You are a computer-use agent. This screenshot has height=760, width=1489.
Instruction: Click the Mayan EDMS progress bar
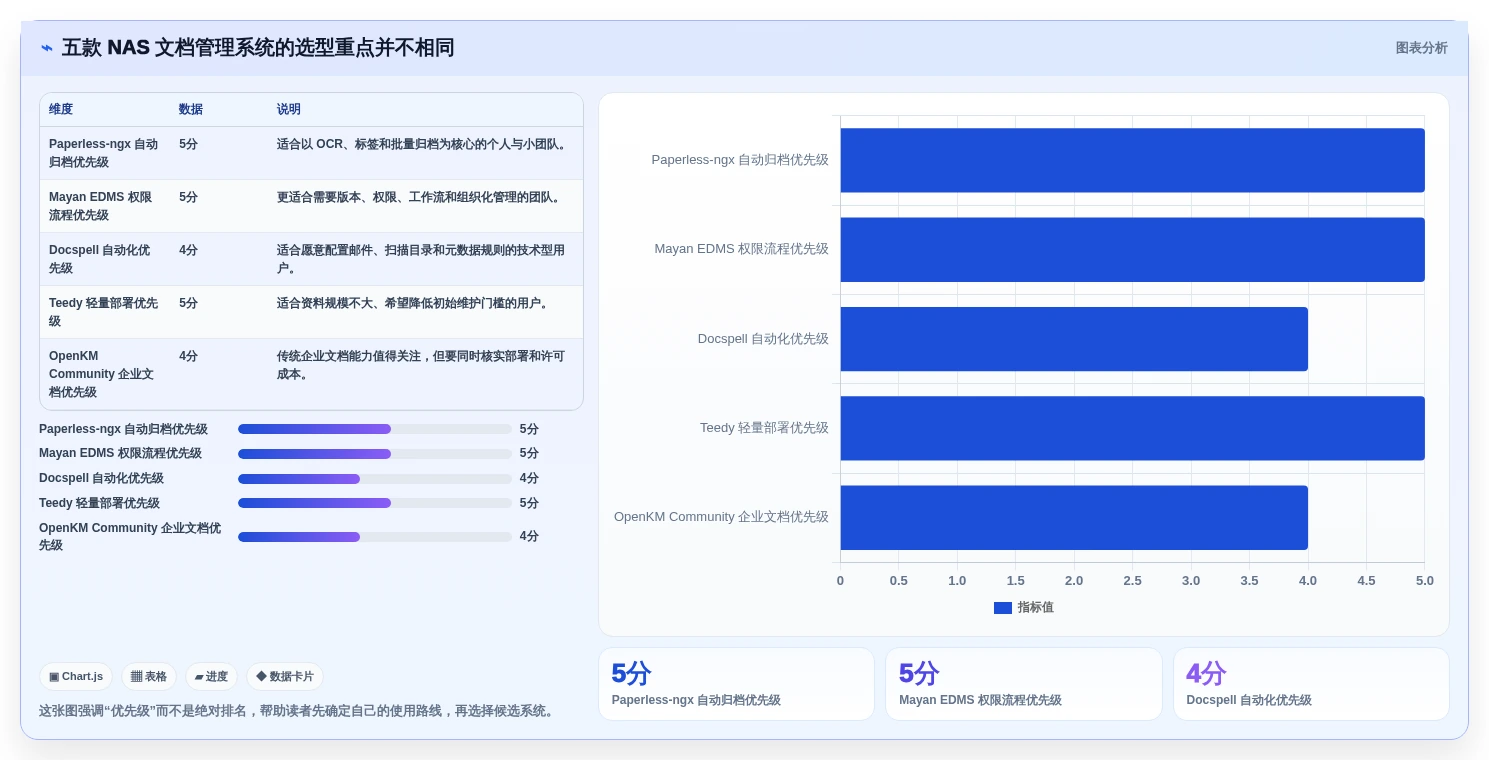click(x=375, y=454)
